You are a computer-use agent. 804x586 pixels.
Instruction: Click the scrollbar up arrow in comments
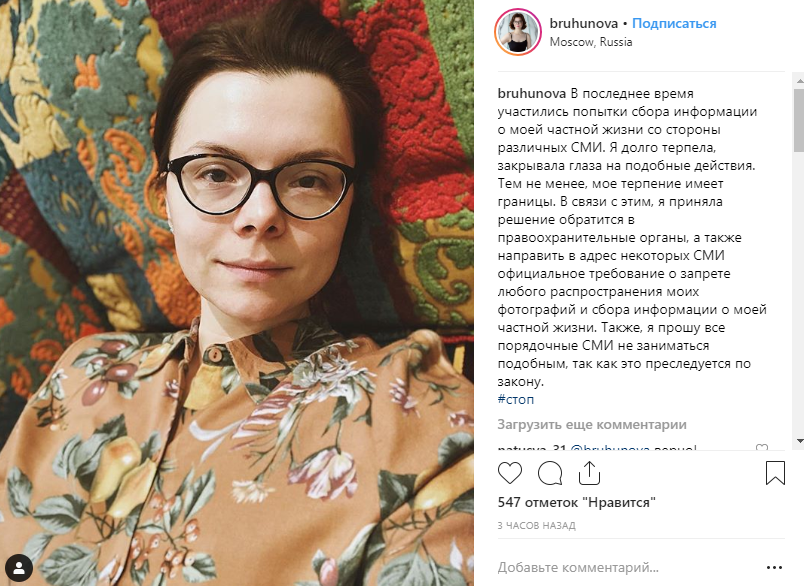pyautogui.click(x=799, y=81)
